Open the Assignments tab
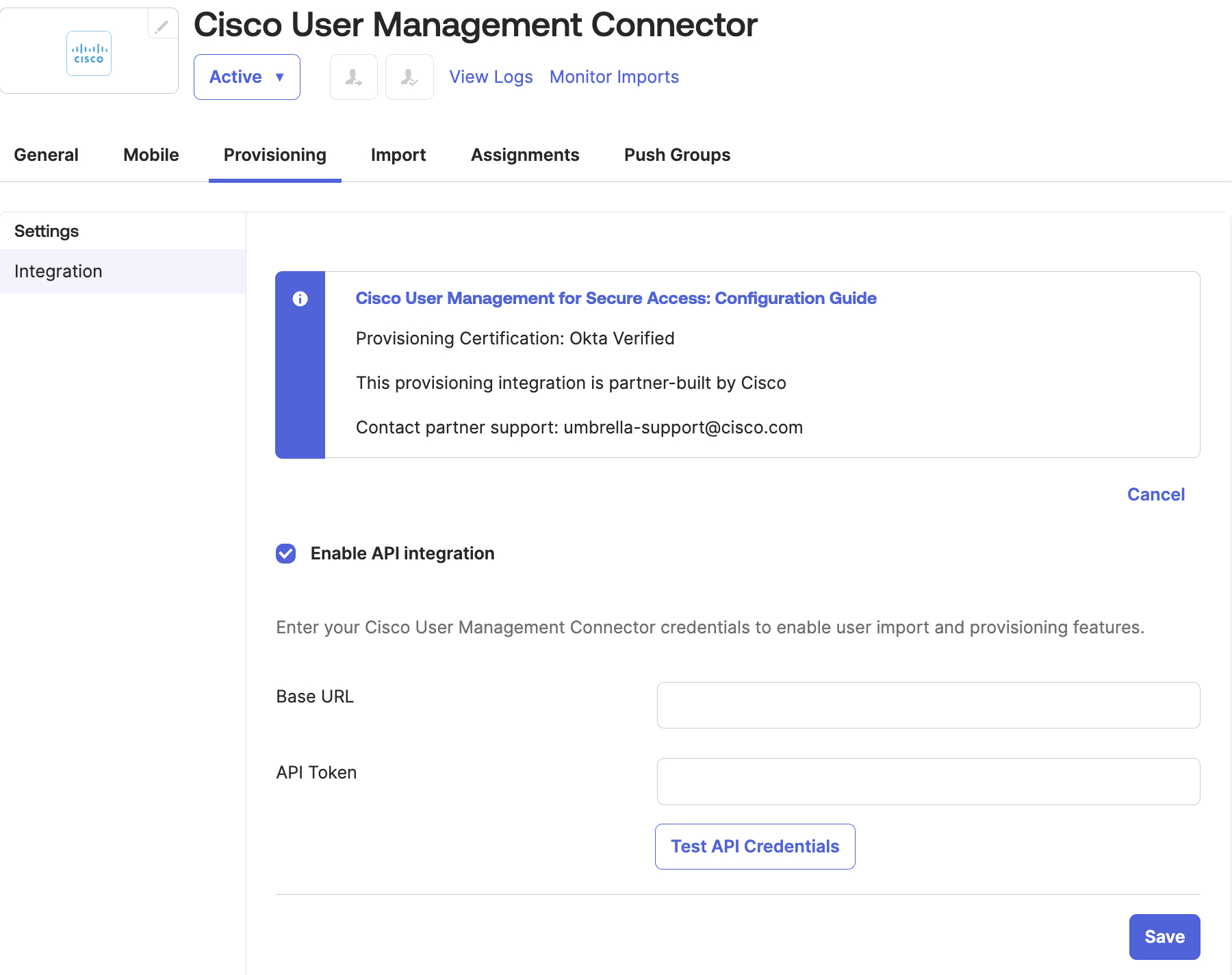Viewport: 1232px width, 975px height. click(x=525, y=155)
